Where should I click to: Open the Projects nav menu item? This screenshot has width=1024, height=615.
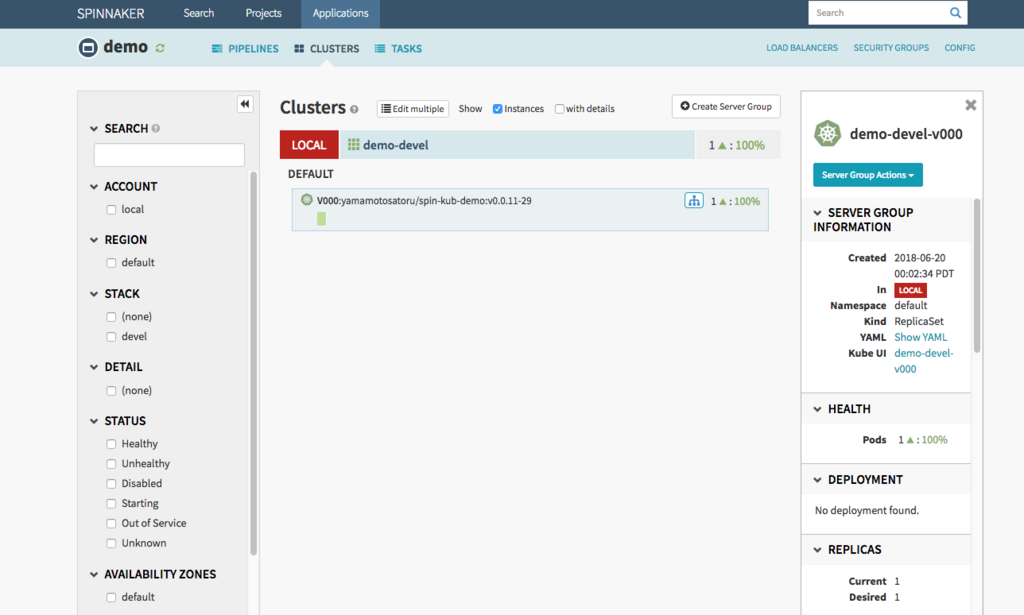click(x=263, y=13)
